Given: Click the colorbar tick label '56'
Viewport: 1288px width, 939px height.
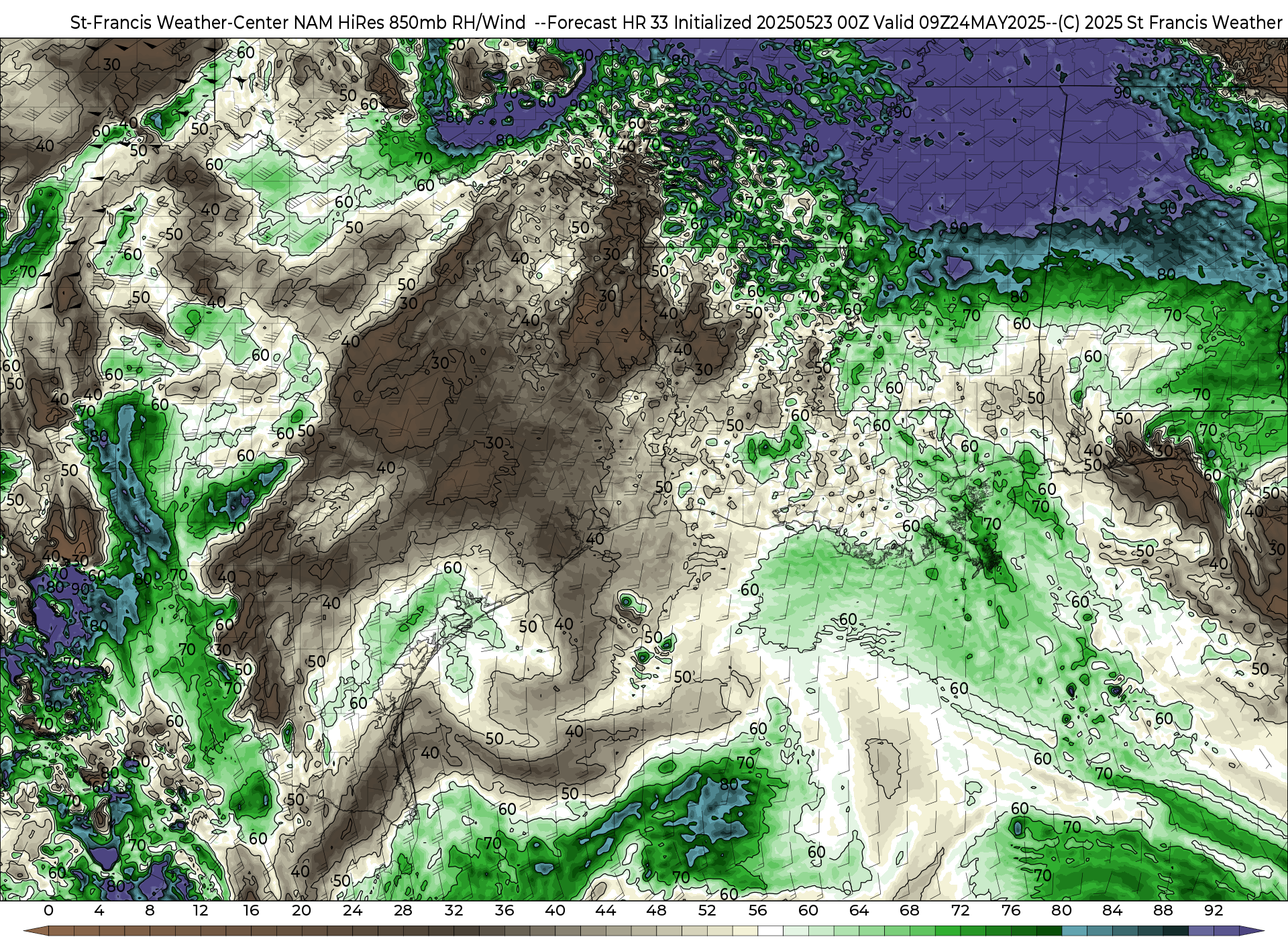Looking at the screenshot, I should tap(757, 910).
